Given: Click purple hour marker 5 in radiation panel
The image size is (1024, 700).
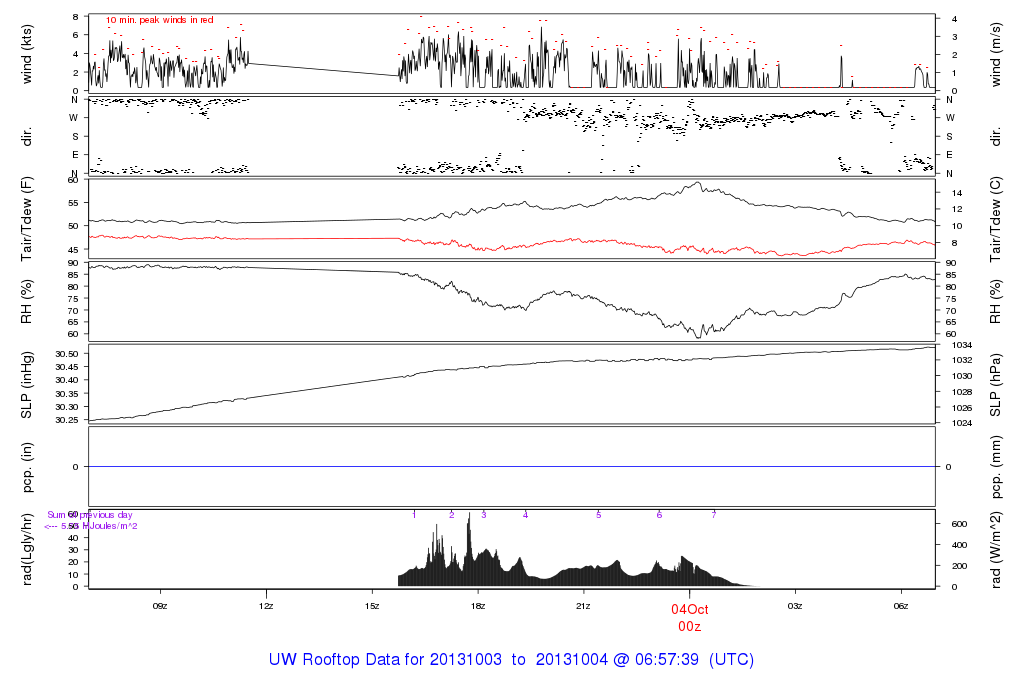Looking at the screenshot, I should (598, 515).
